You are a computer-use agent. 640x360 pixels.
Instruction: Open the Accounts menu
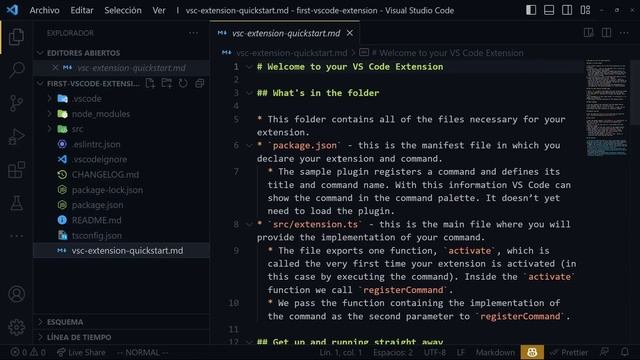point(16,294)
